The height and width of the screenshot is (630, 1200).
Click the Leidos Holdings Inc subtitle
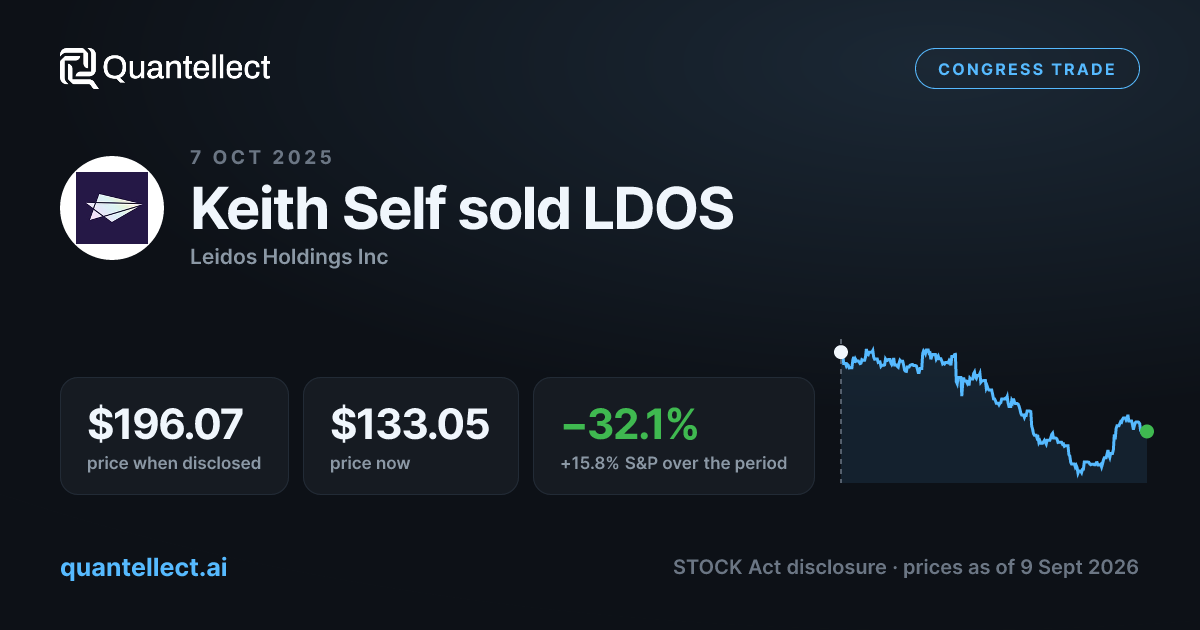(x=289, y=257)
